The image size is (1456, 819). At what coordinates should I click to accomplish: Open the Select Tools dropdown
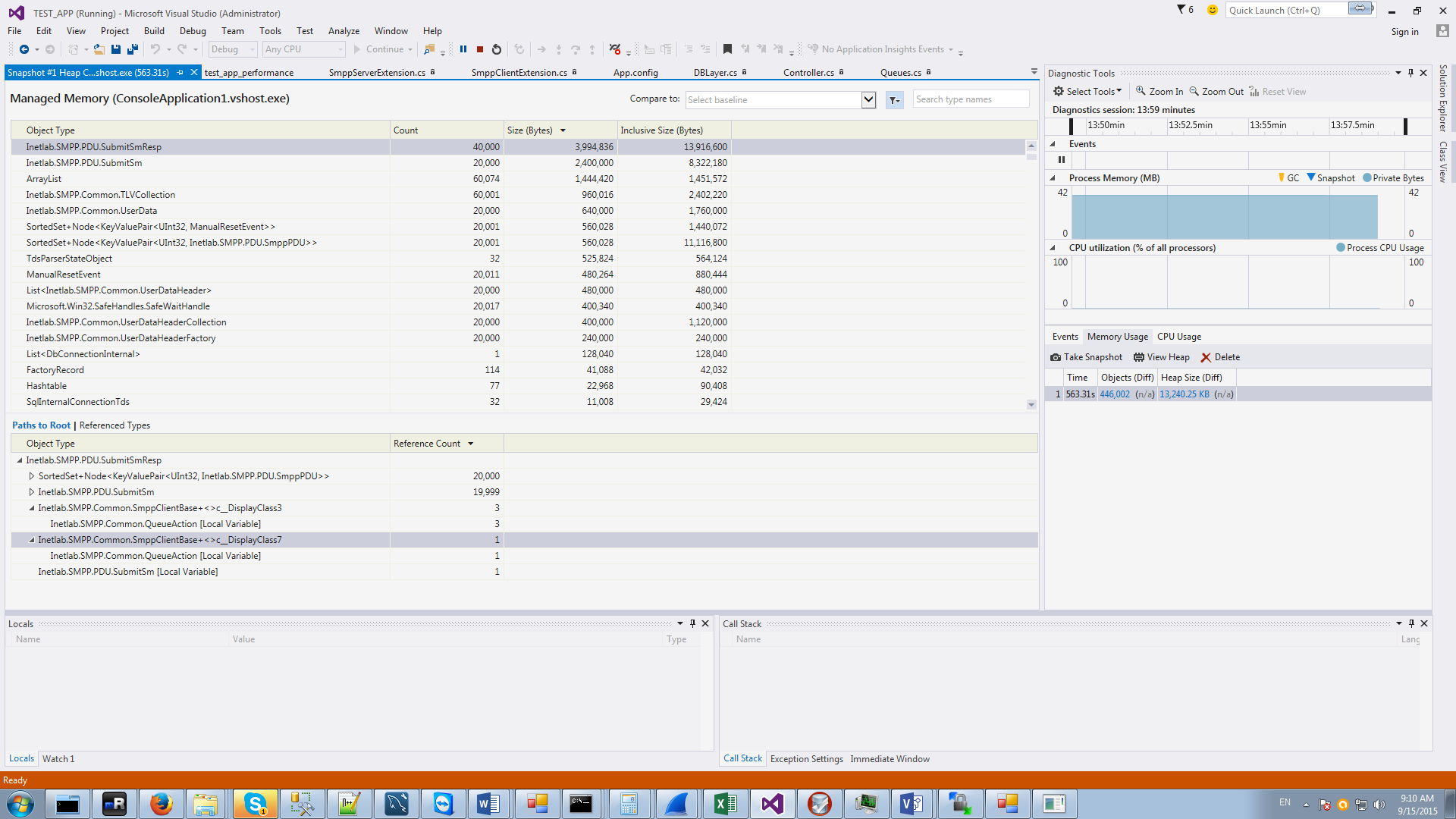[x=1087, y=92]
